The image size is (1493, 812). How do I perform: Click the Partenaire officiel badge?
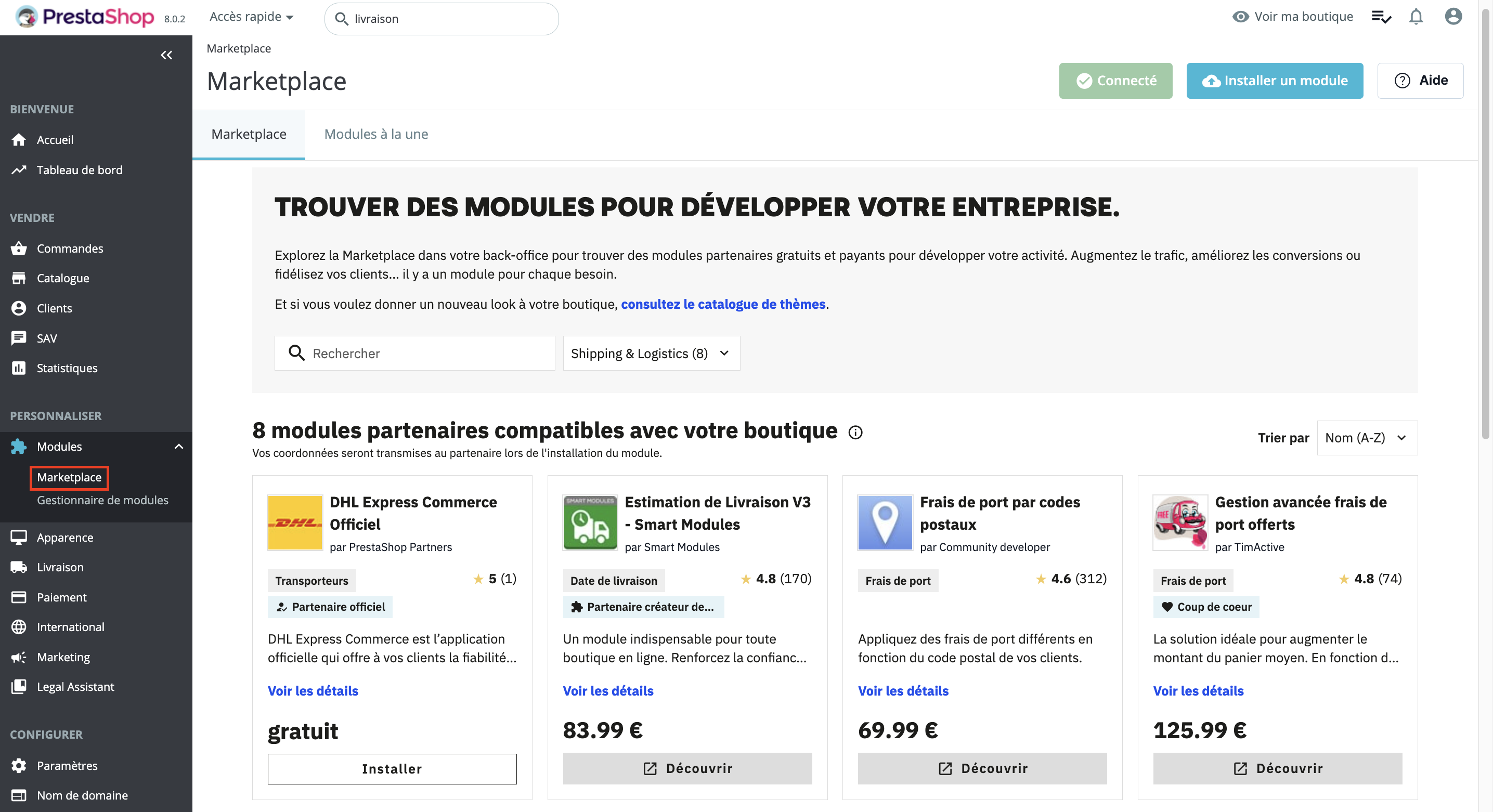point(330,607)
